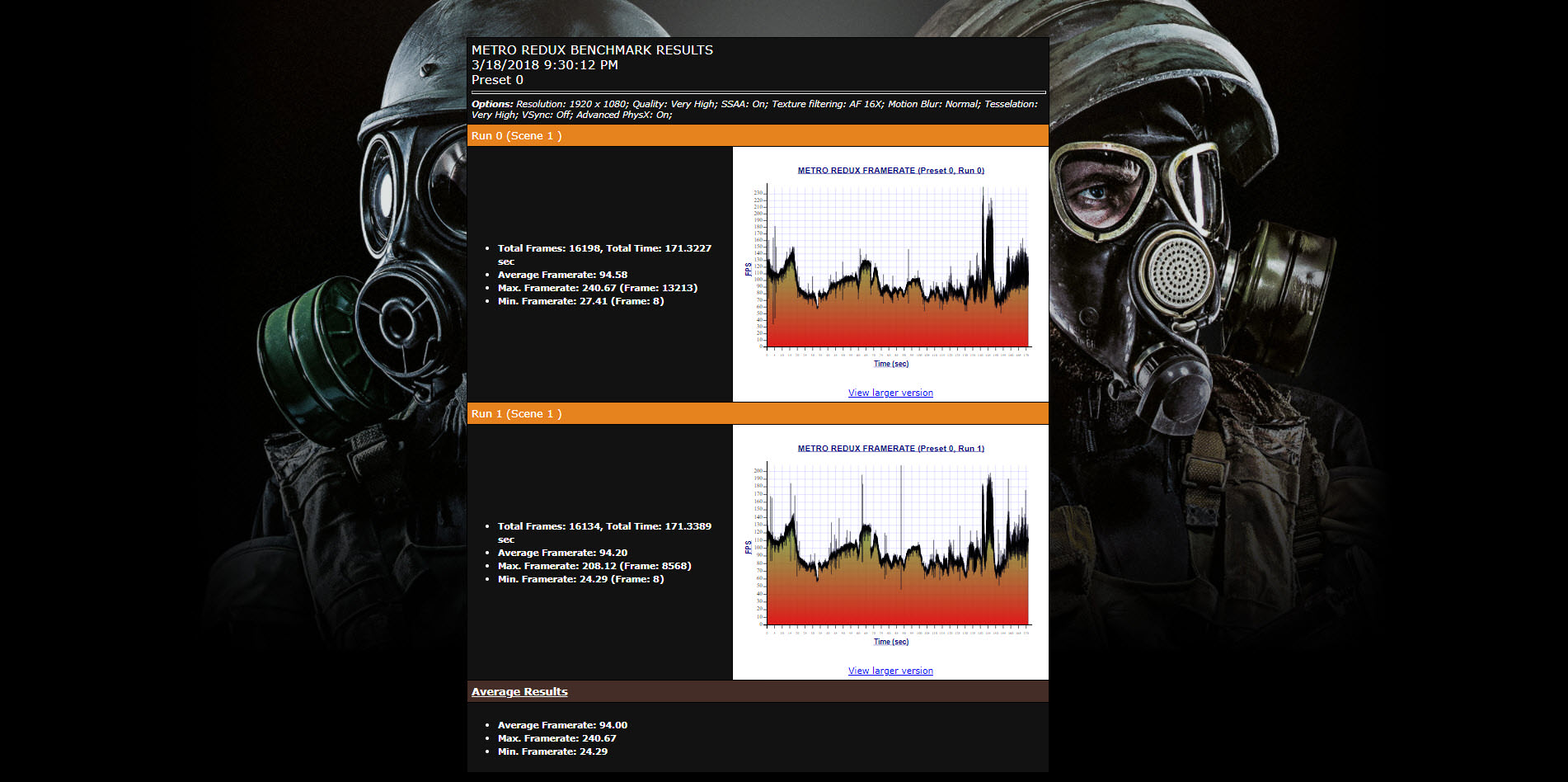Click the Run 1 framerate chart title

[x=890, y=449]
